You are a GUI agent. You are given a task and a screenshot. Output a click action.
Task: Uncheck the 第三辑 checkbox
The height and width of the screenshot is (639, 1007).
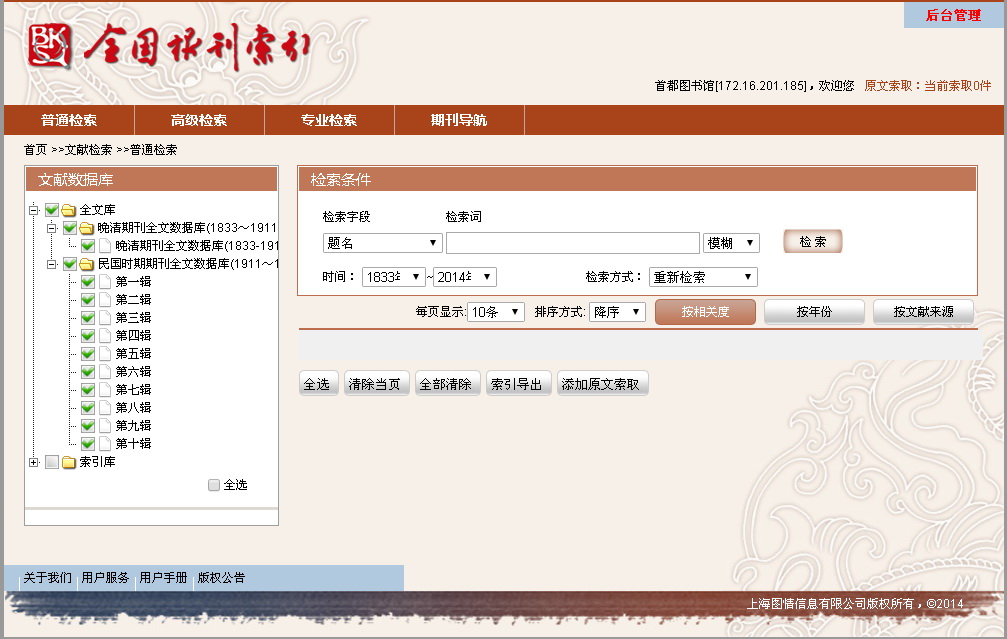point(88,318)
